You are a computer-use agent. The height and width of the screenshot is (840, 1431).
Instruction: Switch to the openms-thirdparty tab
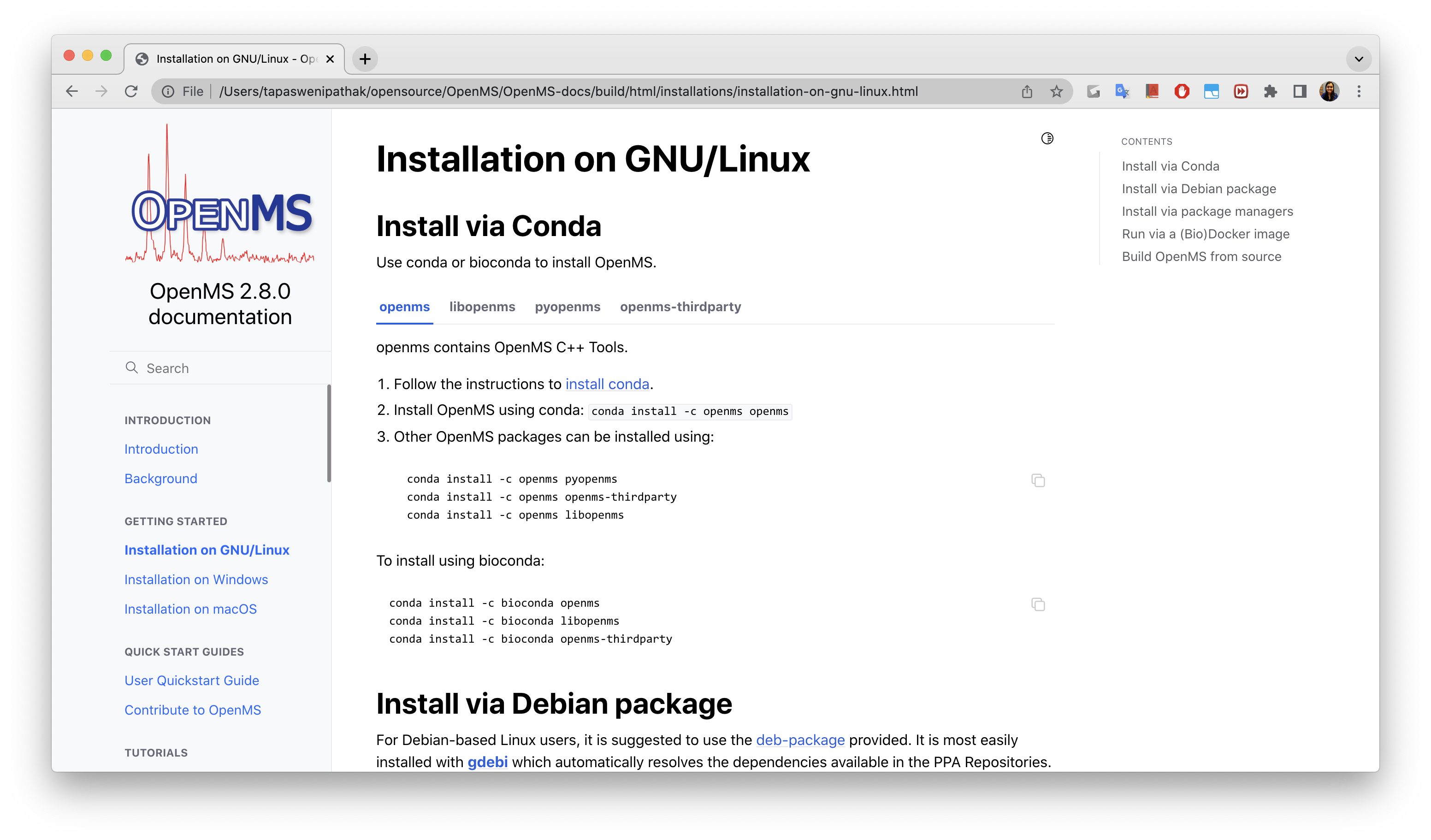click(680, 307)
